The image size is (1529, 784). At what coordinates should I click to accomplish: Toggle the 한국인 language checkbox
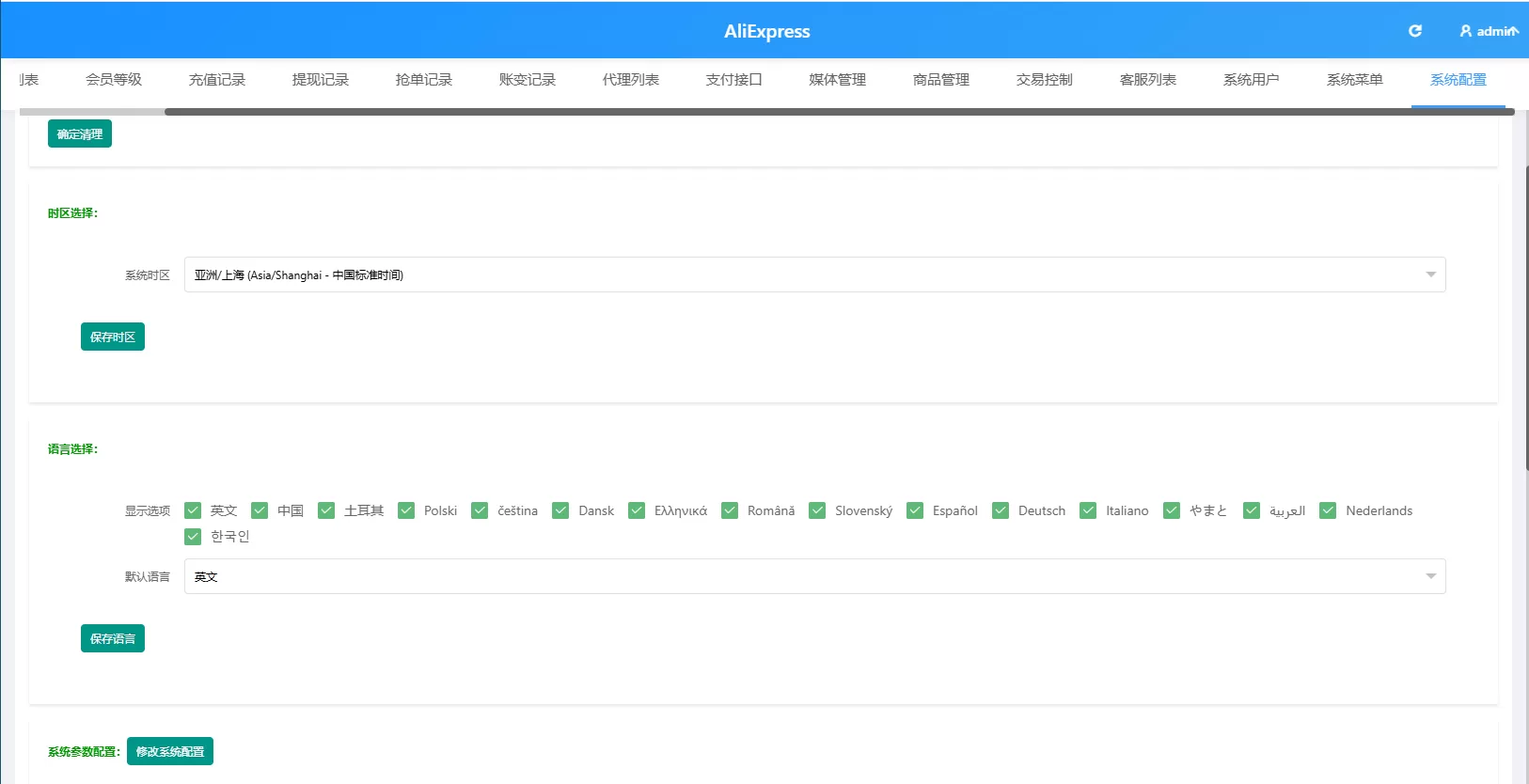click(193, 536)
